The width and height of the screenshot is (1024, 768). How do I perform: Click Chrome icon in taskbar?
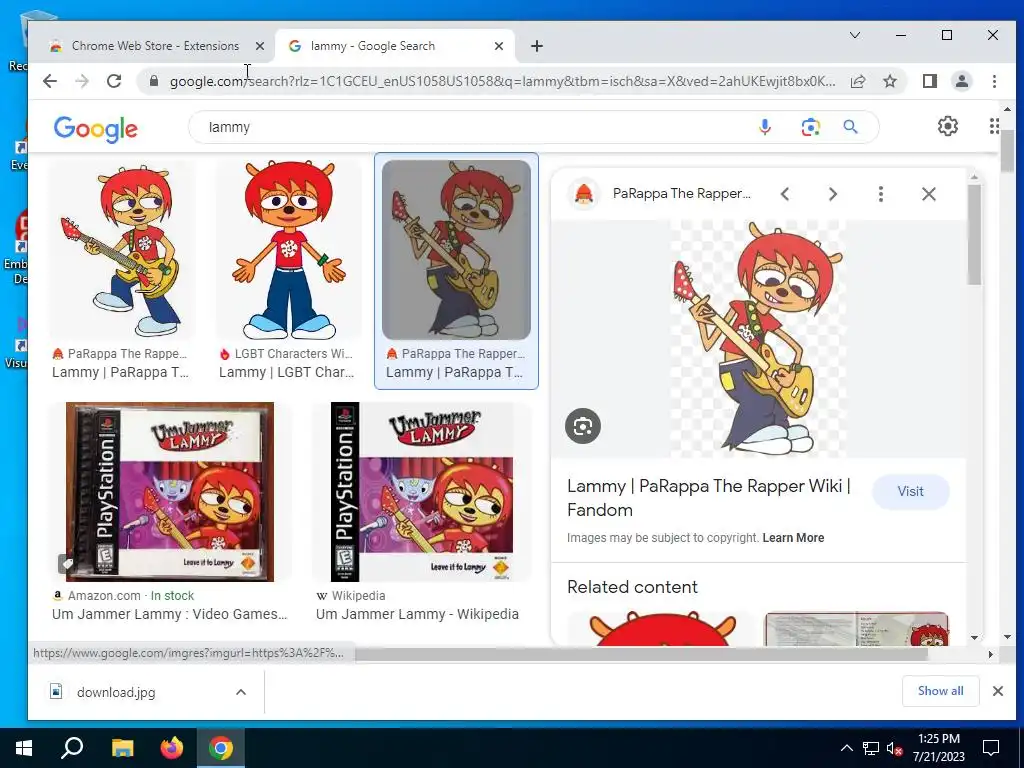click(221, 748)
